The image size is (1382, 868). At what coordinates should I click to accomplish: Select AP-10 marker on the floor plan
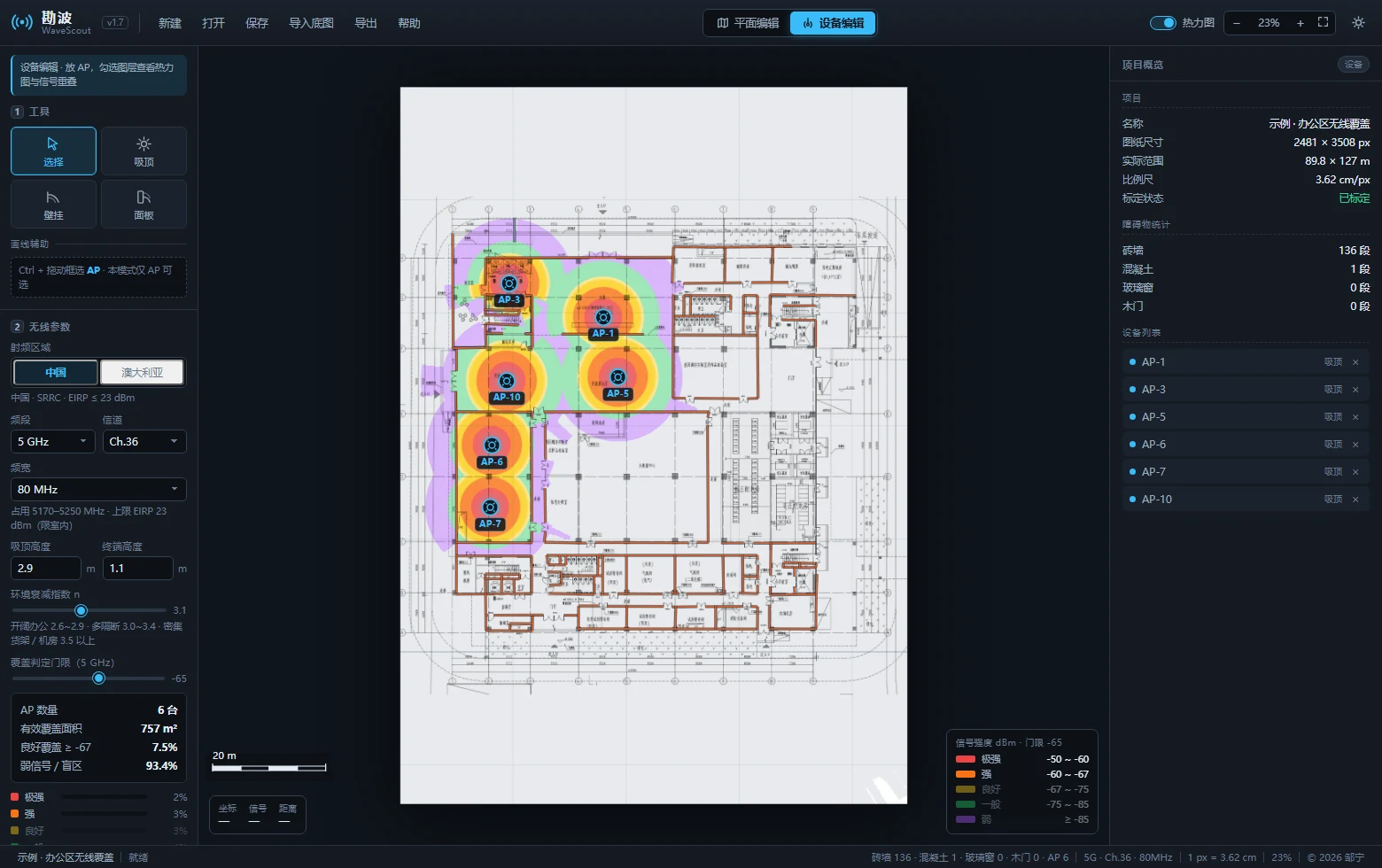(x=506, y=381)
